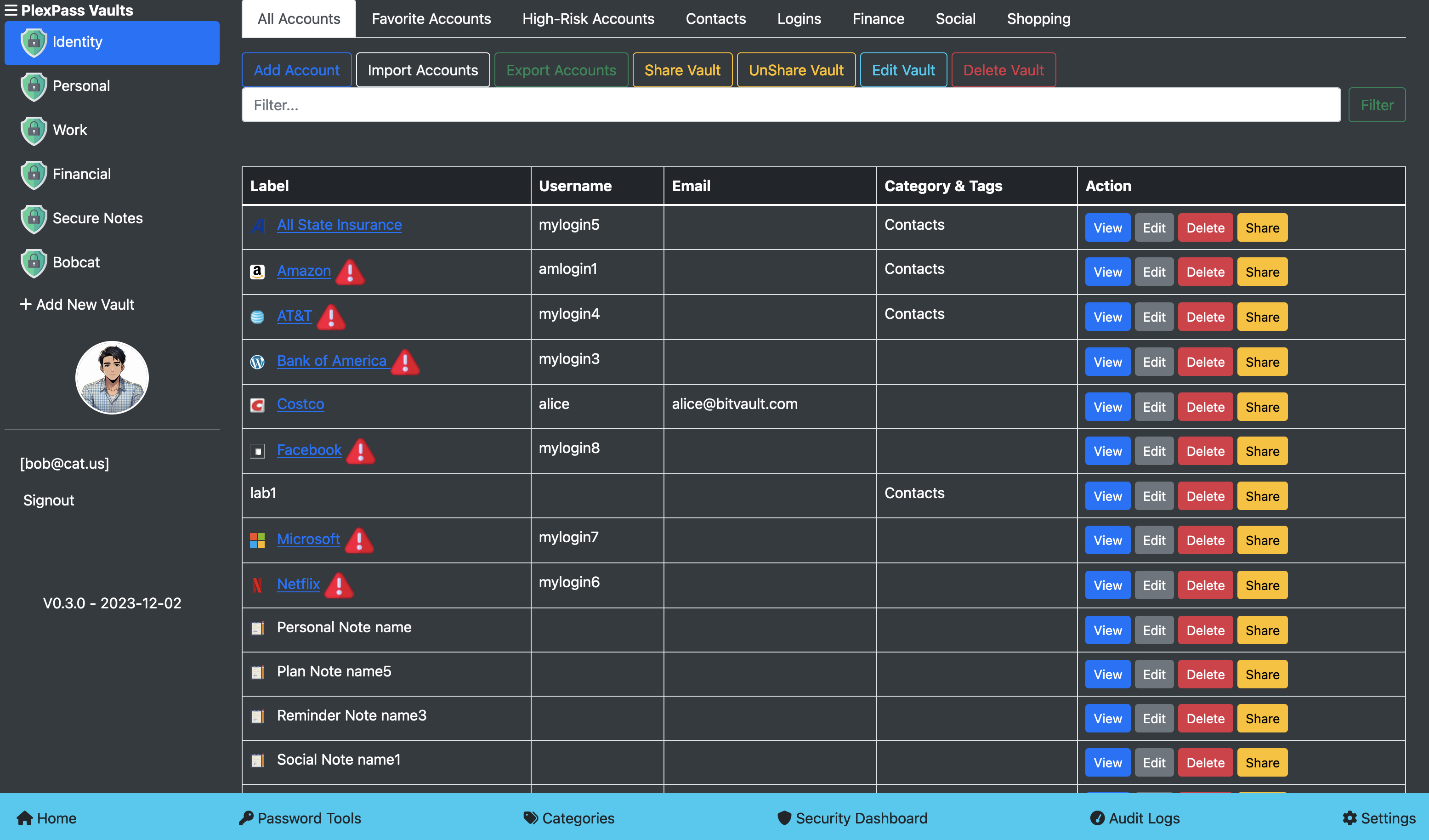Click into the Filter text field
Viewport: 1429px width, 840px height.
pos(790,105)
